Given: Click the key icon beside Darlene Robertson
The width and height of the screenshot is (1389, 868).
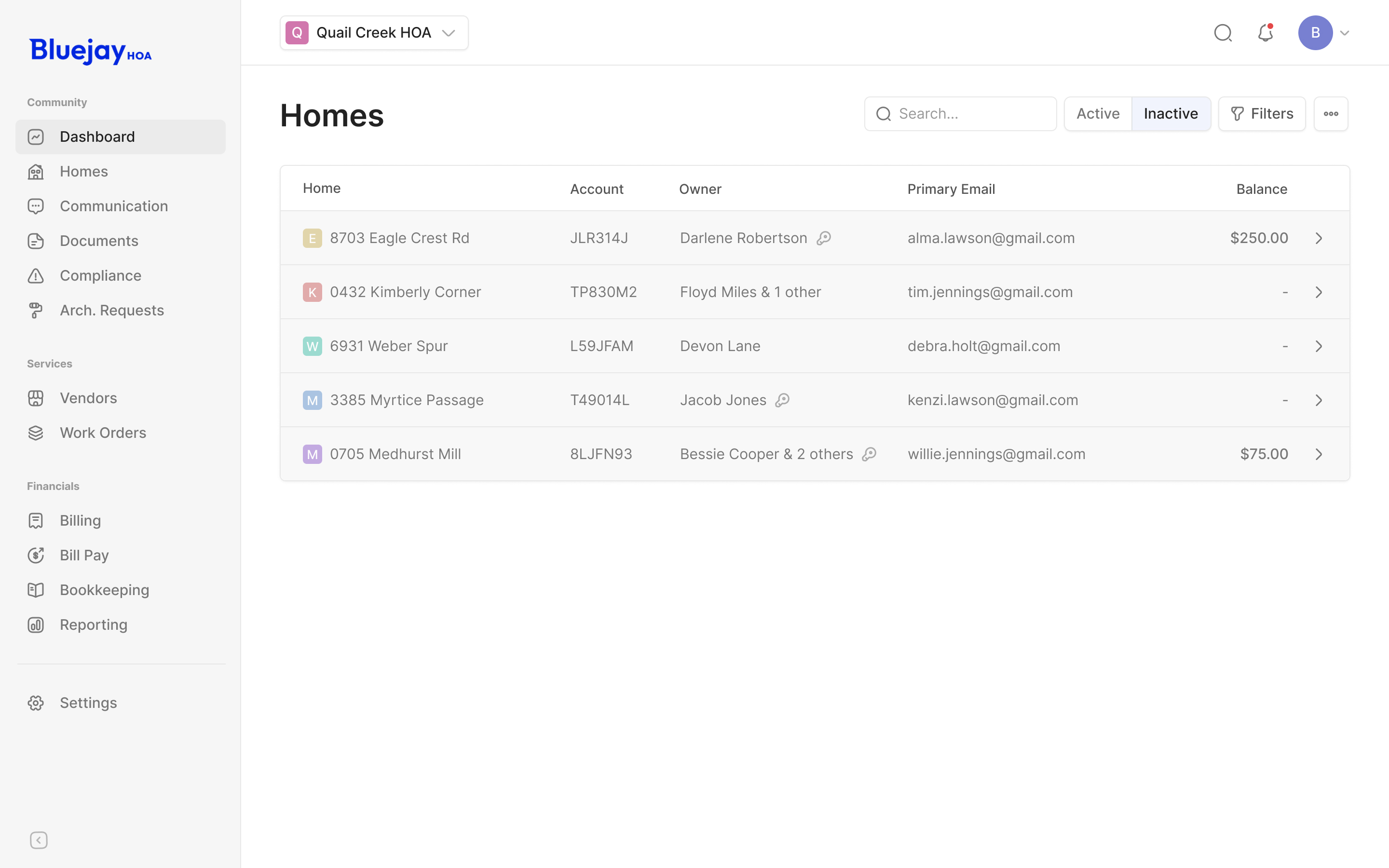Looking at the screenshot, I should click(824, 238).
